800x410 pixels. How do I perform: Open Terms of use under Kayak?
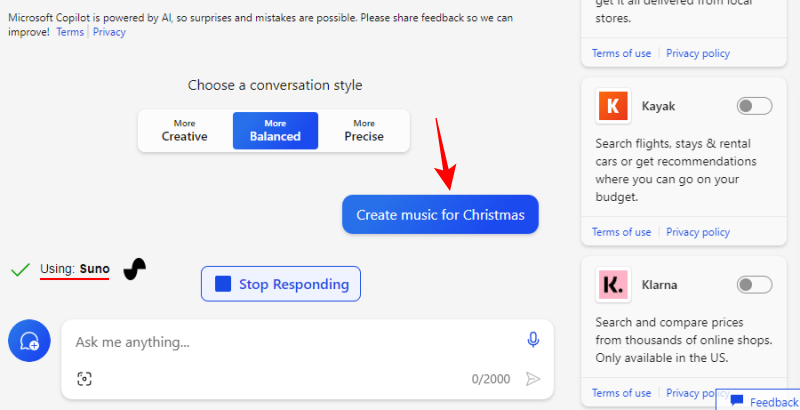[x=621, y=232]
